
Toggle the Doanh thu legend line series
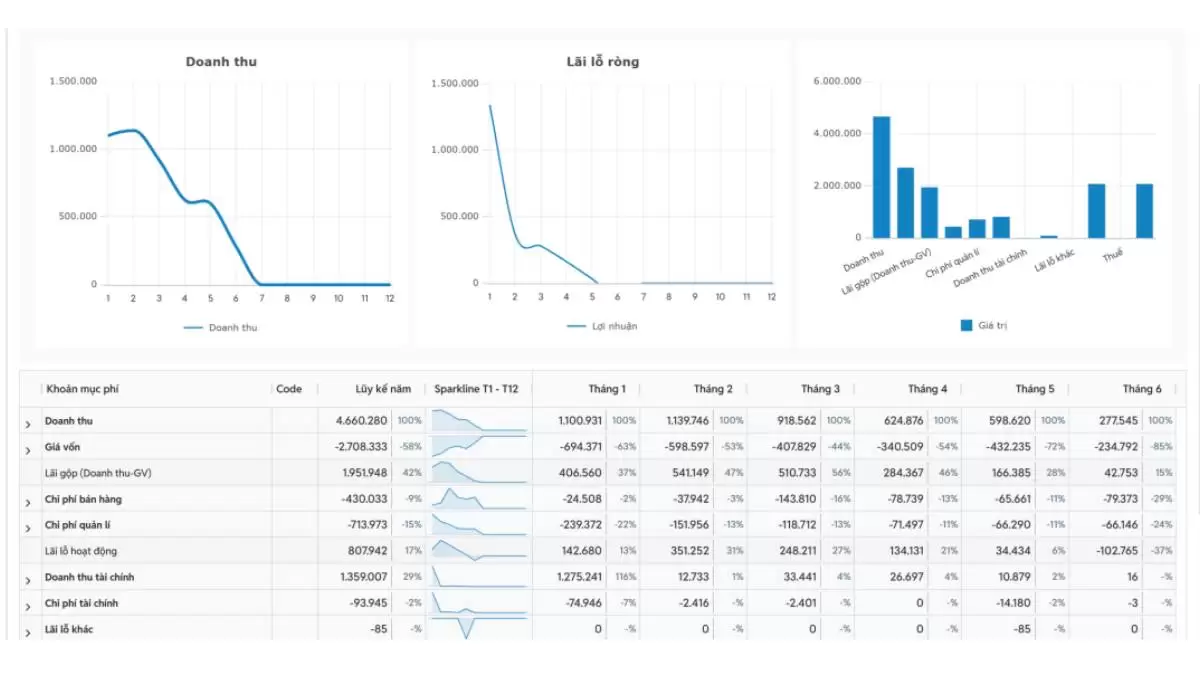click(x=220, y=327)
